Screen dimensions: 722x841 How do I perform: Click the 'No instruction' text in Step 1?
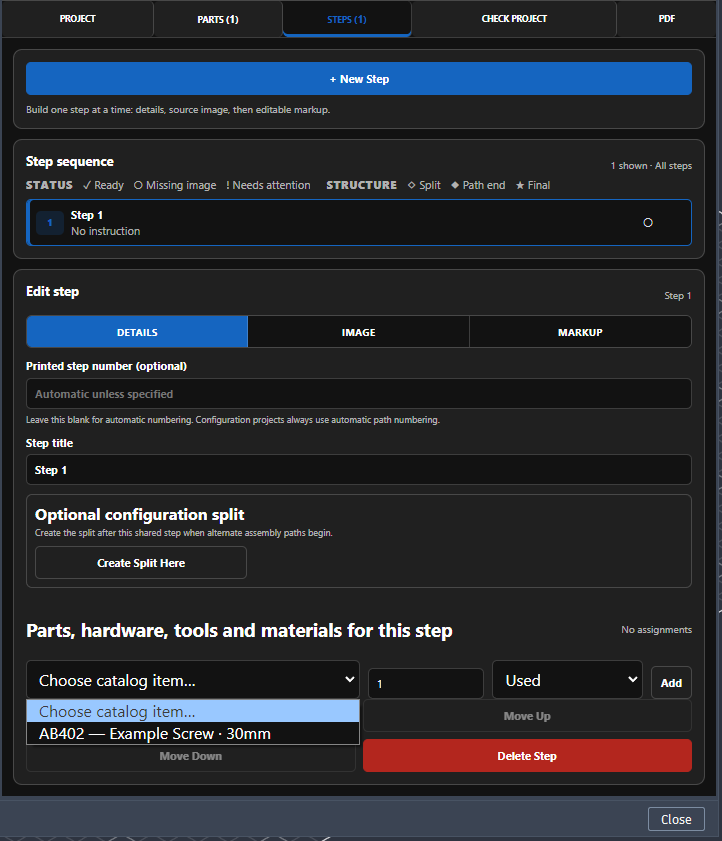point(106,231)
